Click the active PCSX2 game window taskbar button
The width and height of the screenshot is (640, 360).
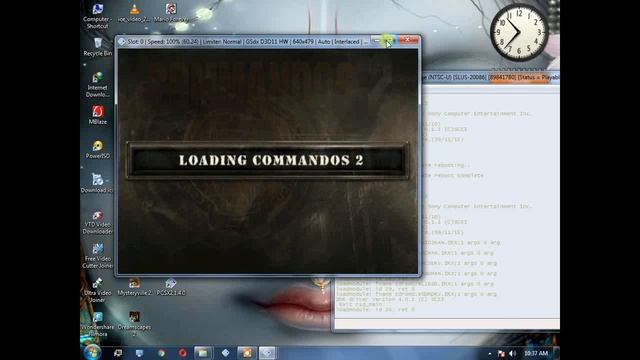pos(268,353)
